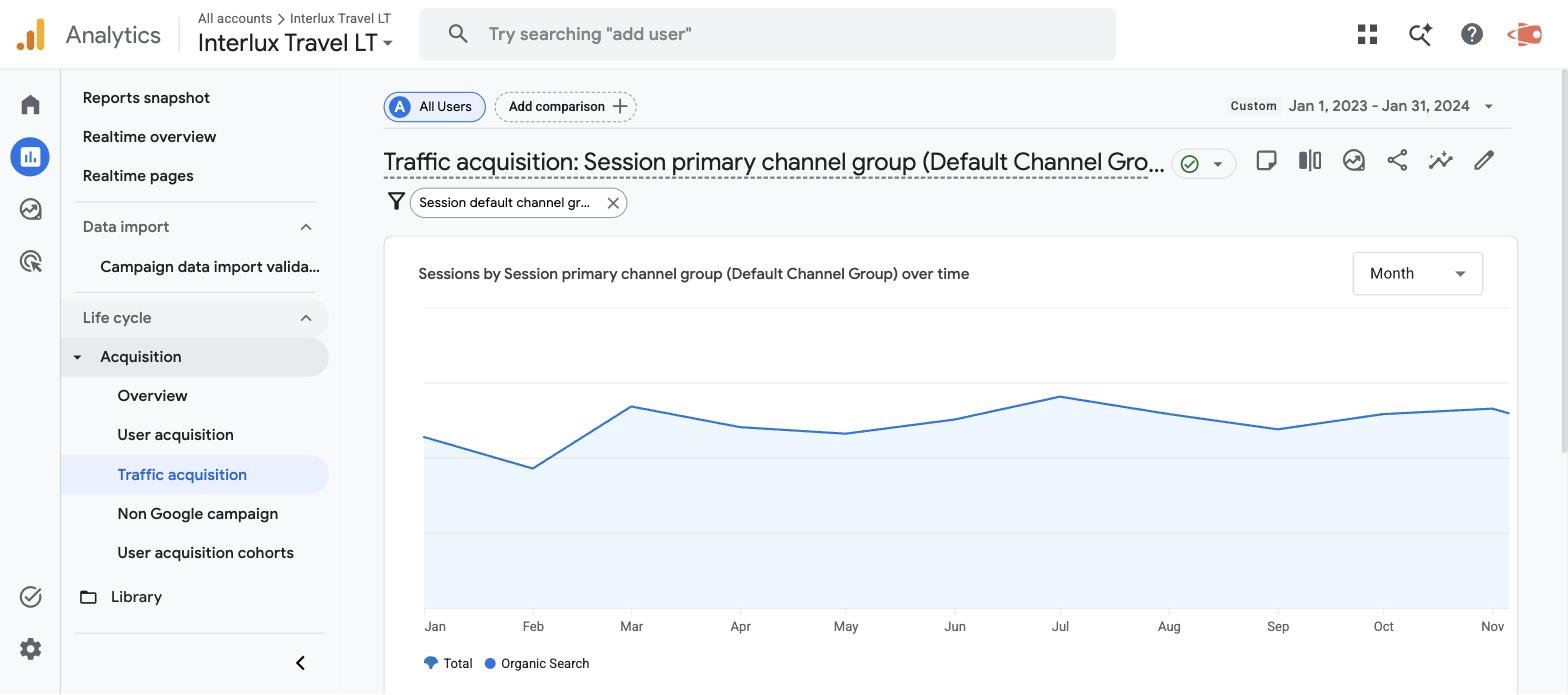Toggle the Organic Search series in legend
This screenshot has width=1568, height=695.
[537, 664]
